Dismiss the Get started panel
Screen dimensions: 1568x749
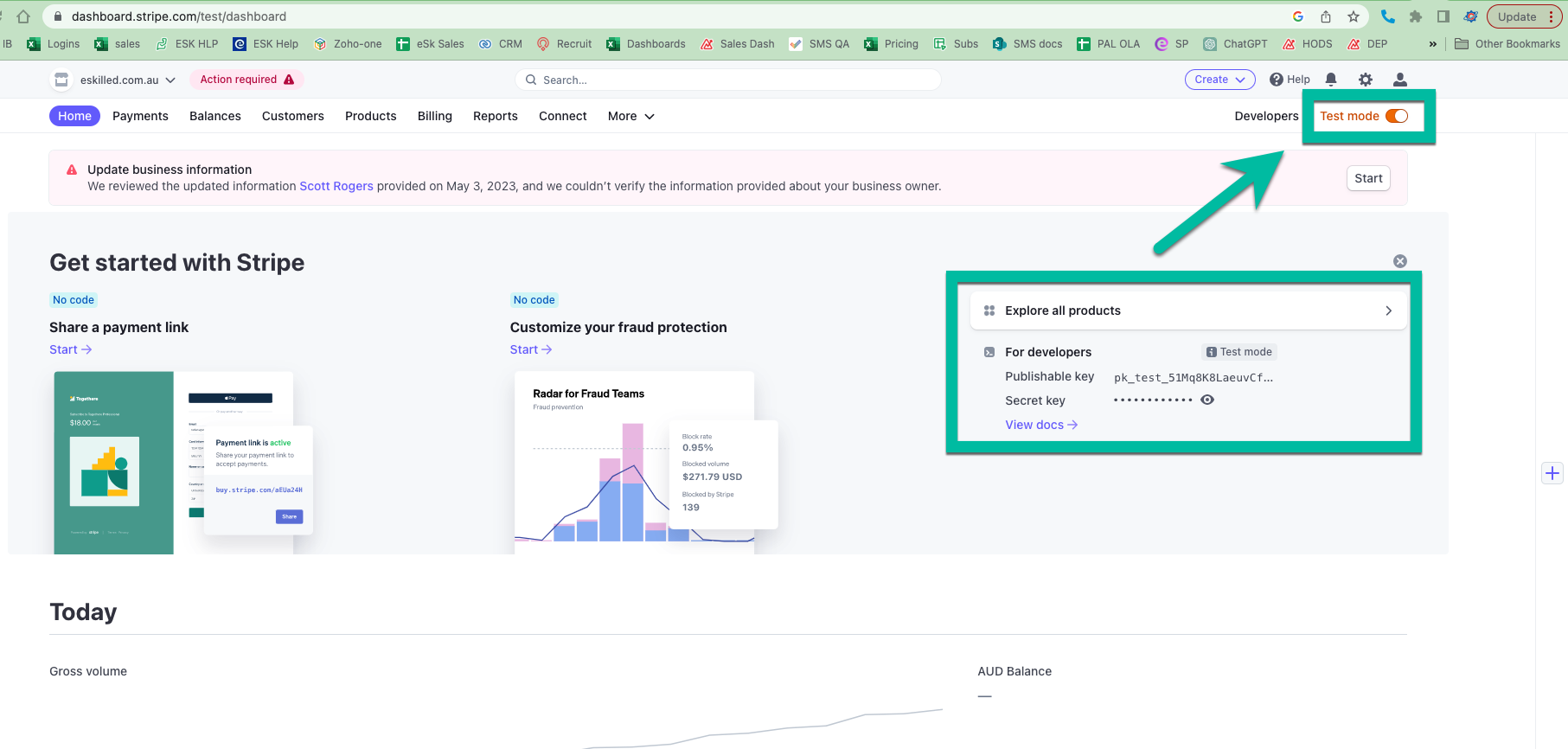1400,261
